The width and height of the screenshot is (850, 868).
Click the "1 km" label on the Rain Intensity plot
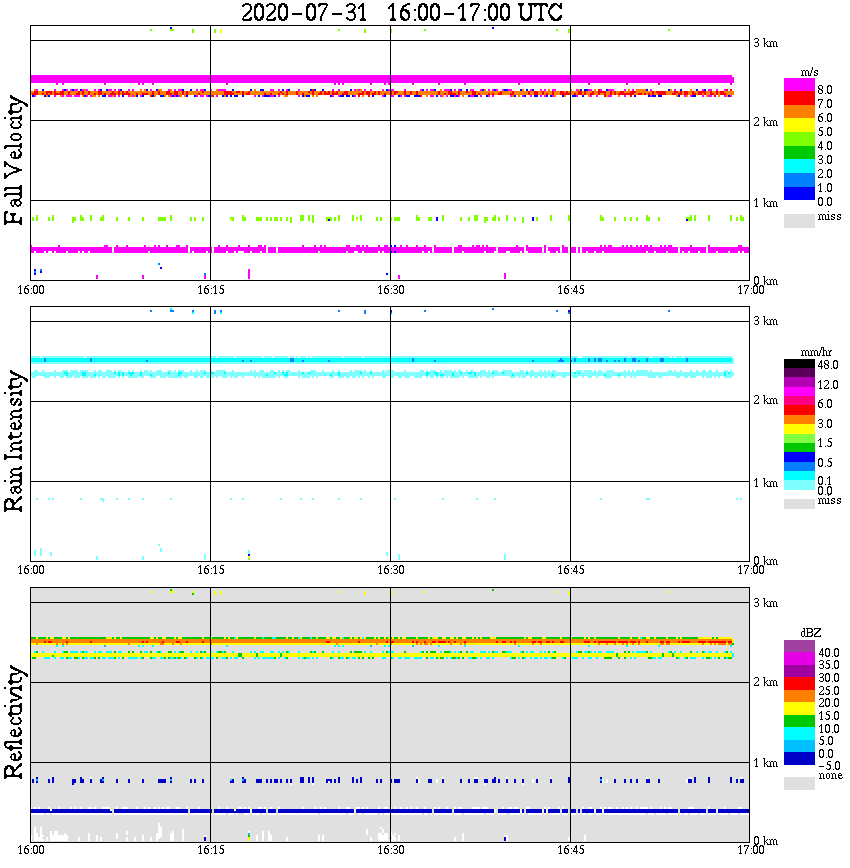[x=766, y=483]
